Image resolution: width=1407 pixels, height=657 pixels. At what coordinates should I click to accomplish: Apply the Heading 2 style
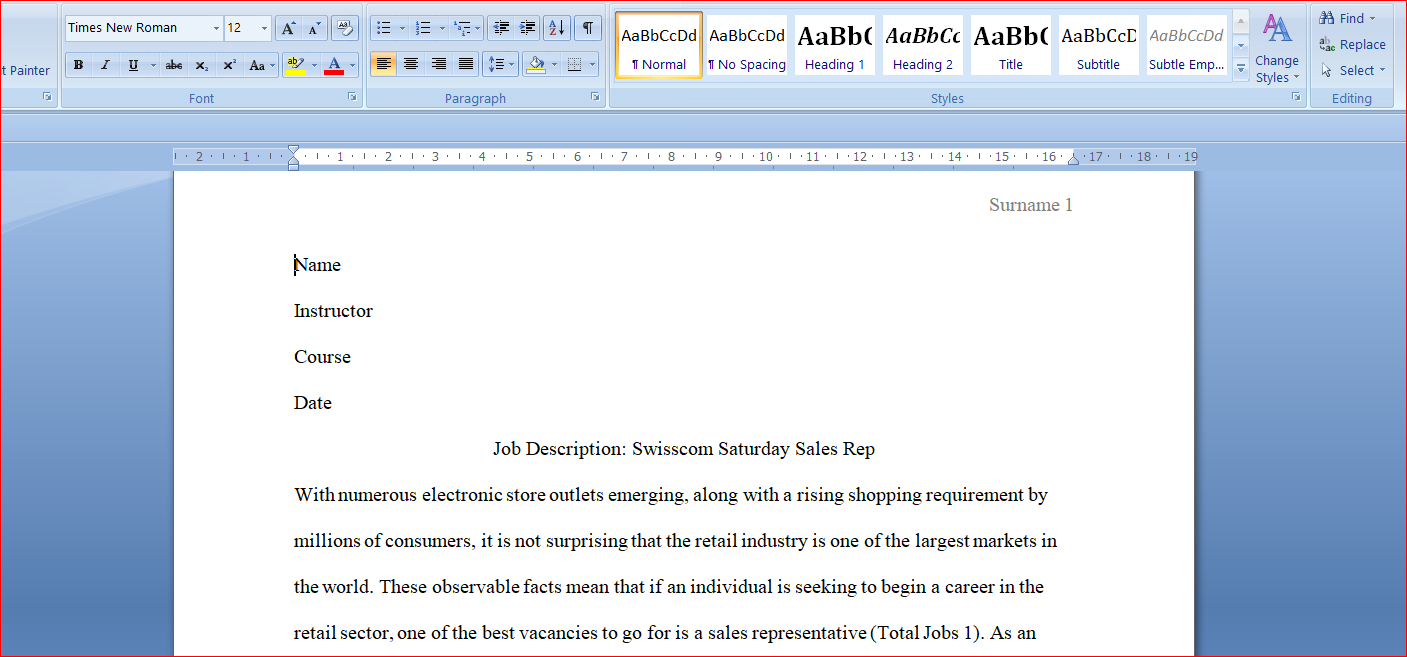pyautogui.click(x=923, y=44)
